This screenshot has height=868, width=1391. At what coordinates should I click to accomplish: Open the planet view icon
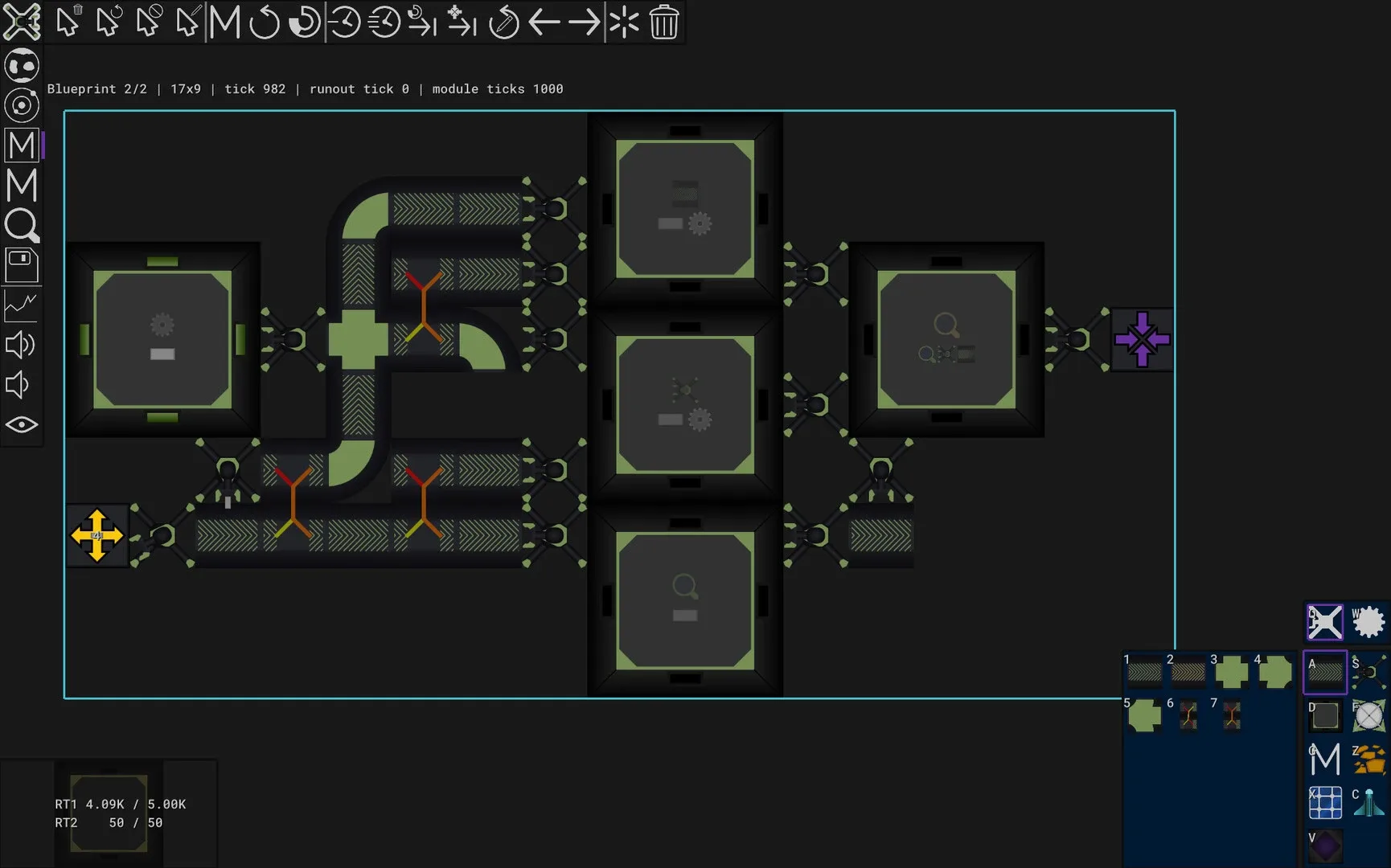click(22, 66)
